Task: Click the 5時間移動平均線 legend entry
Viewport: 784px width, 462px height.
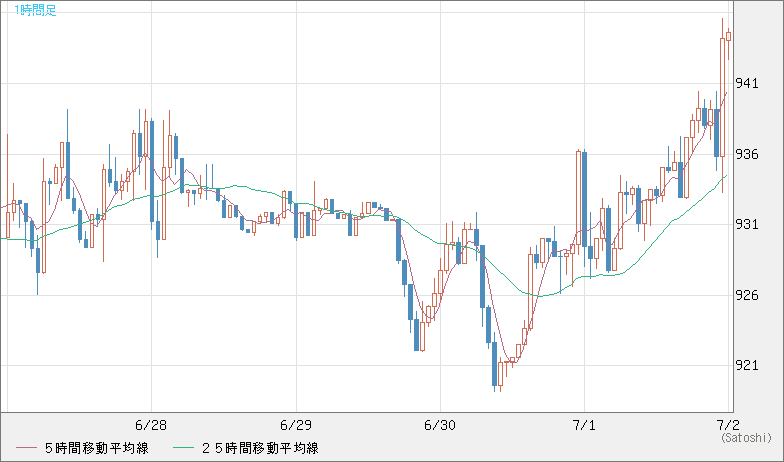Action: pos(96,448)
